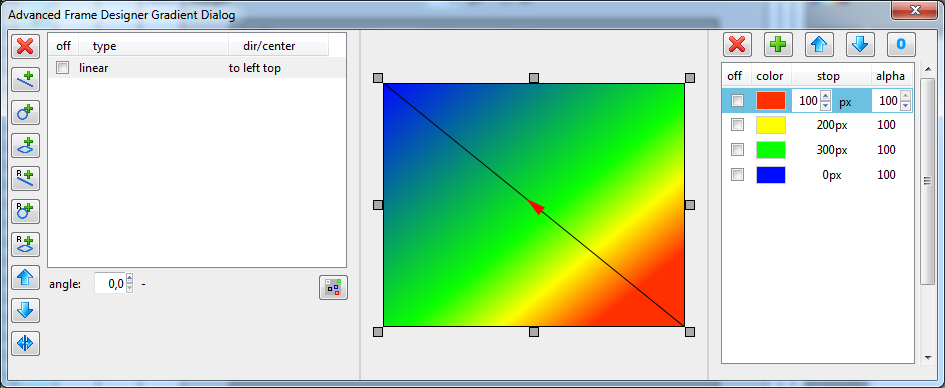The height and width of the screenshot is (388, 945).
Task: Toggle the off checkbox for the linear gradient
Action: tap(63, 68)
